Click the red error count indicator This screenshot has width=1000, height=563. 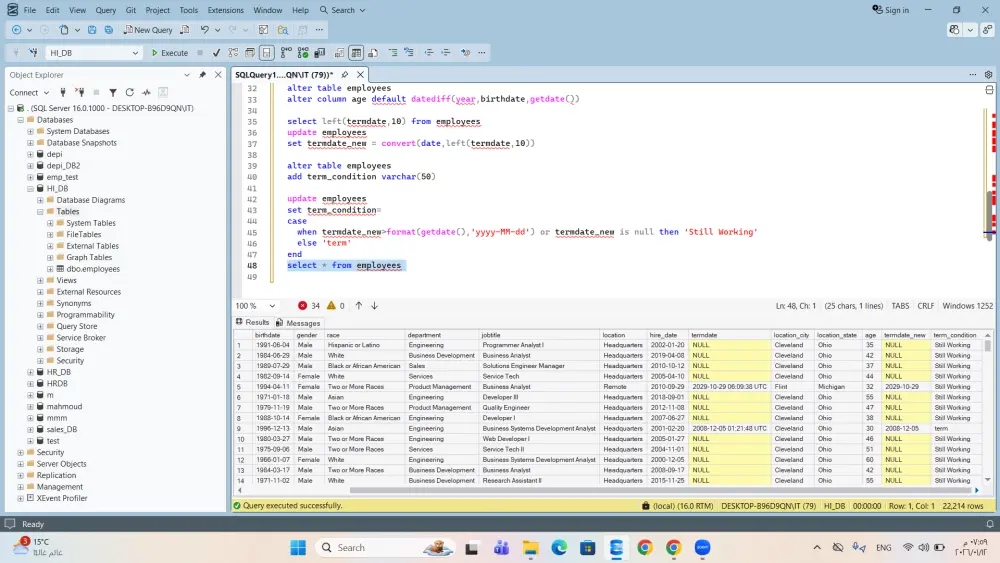click(x=309, y=306)
